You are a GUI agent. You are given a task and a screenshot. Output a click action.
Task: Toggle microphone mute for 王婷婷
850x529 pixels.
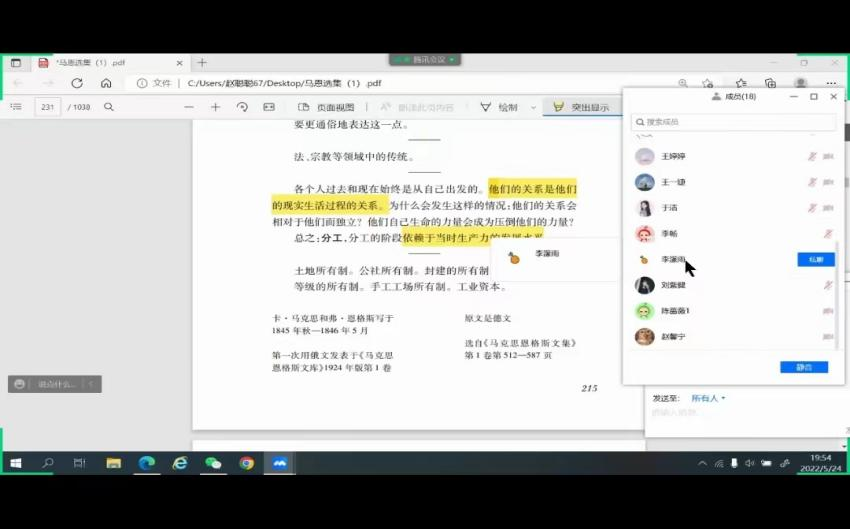[x=812, y=156]
